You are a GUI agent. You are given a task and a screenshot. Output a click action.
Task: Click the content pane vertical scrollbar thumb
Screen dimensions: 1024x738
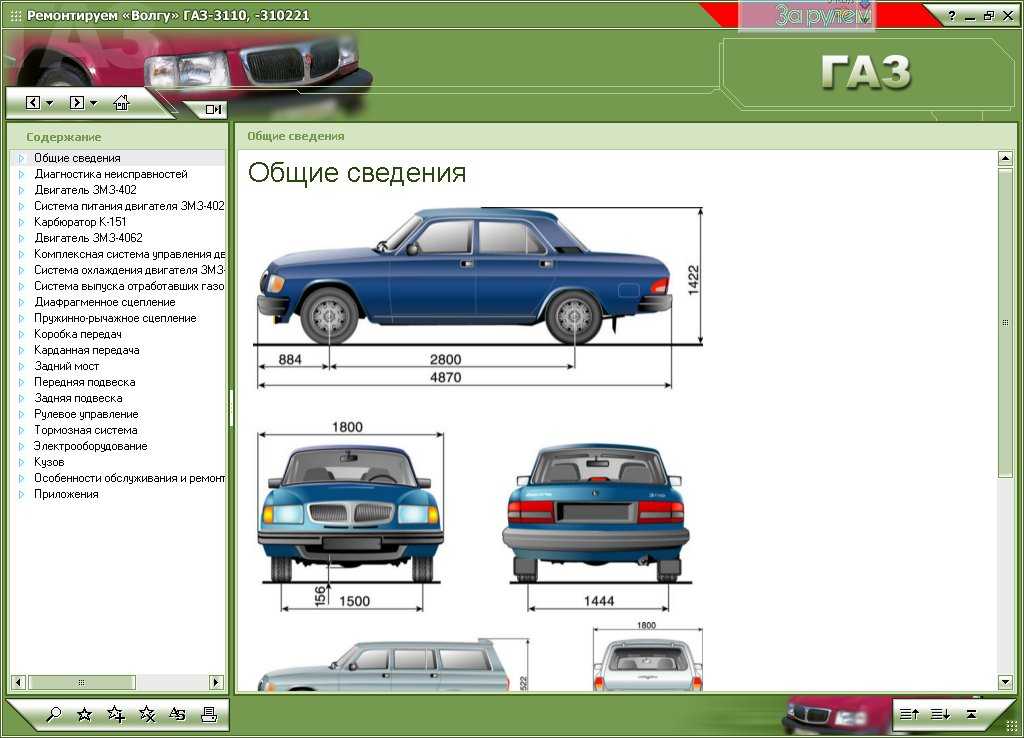pos(1005,323)
